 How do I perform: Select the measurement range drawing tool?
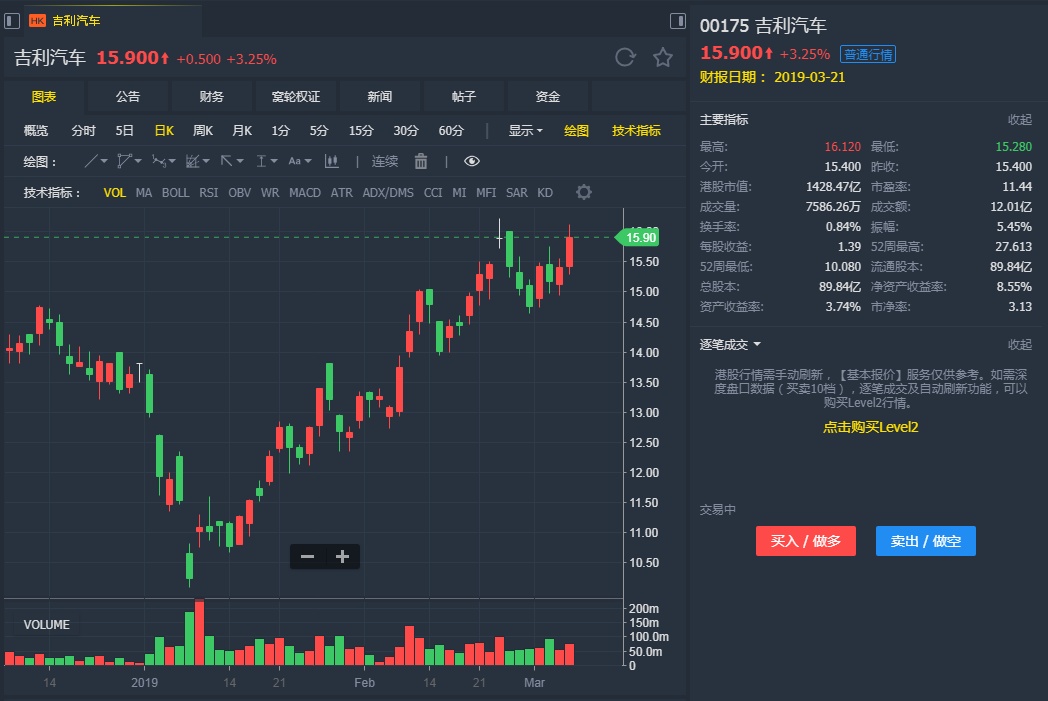click(261, 161)
